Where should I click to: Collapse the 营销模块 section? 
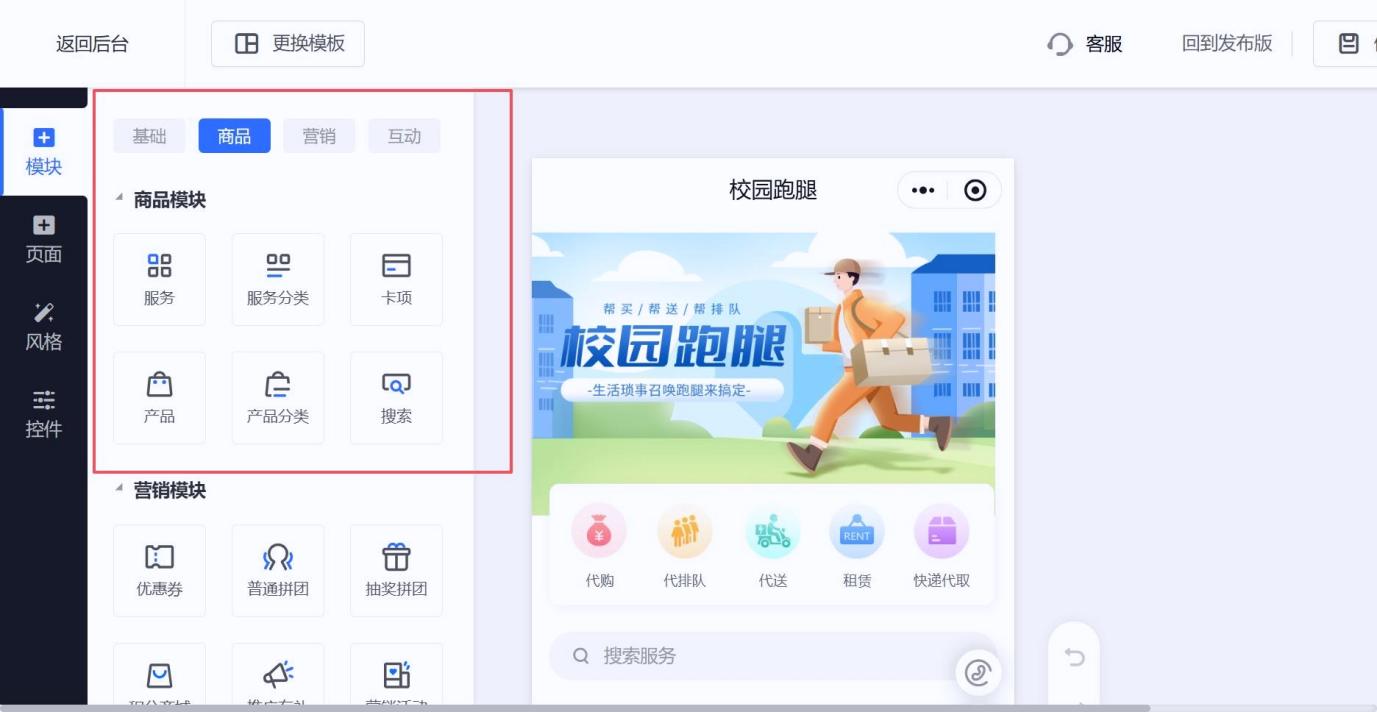pyautogui.click(x=120, y=491)
